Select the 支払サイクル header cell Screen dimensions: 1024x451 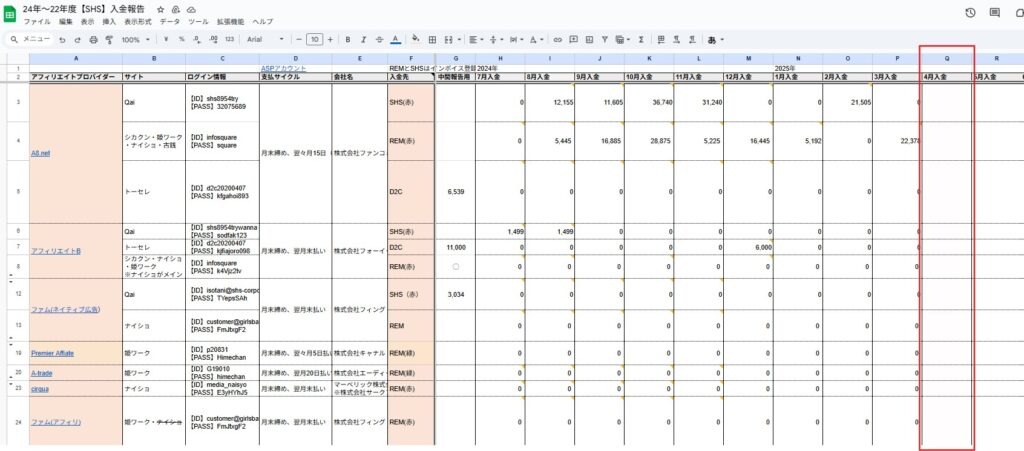295,77
